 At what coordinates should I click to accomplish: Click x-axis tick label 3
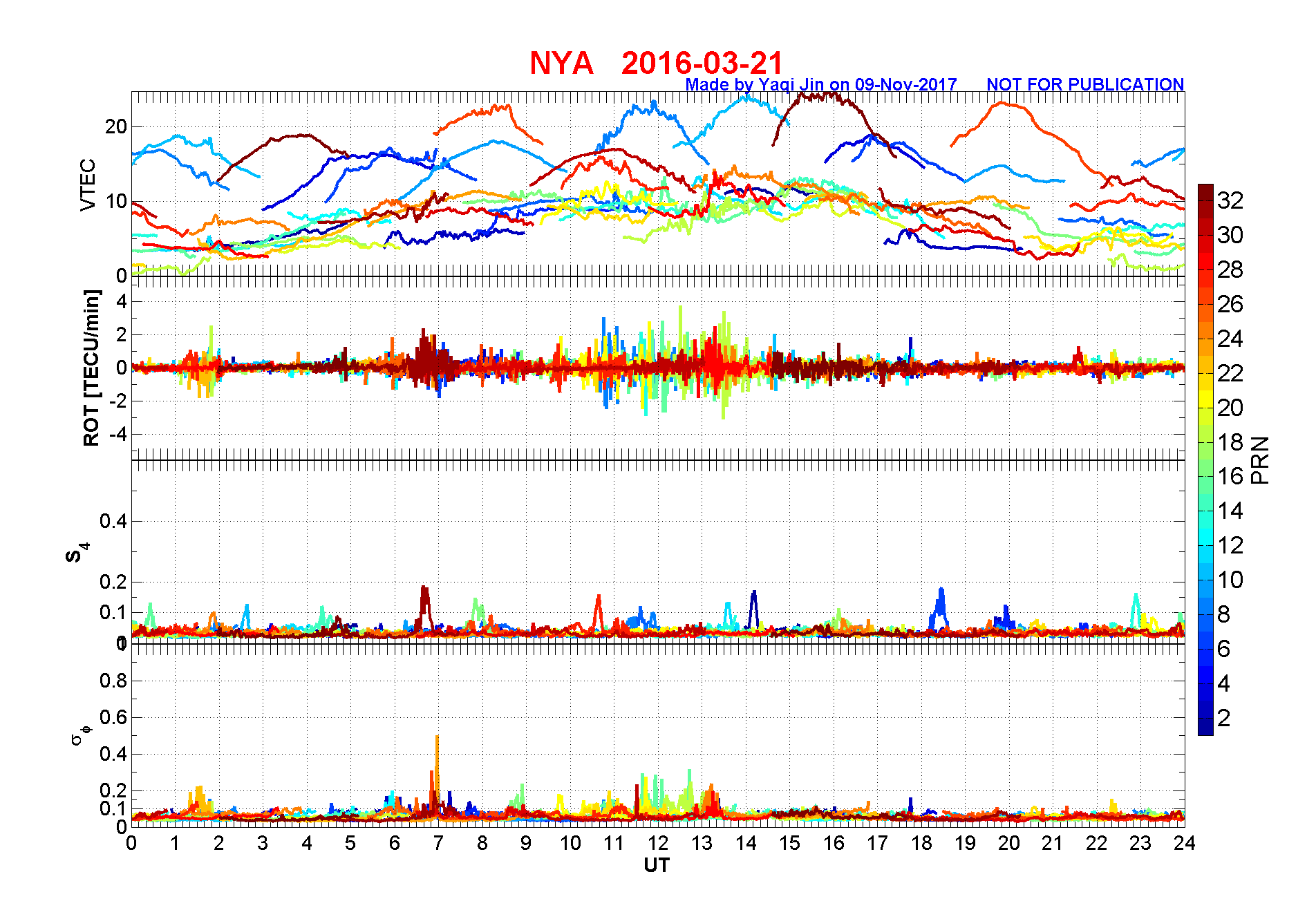click(x=263, y=843)
